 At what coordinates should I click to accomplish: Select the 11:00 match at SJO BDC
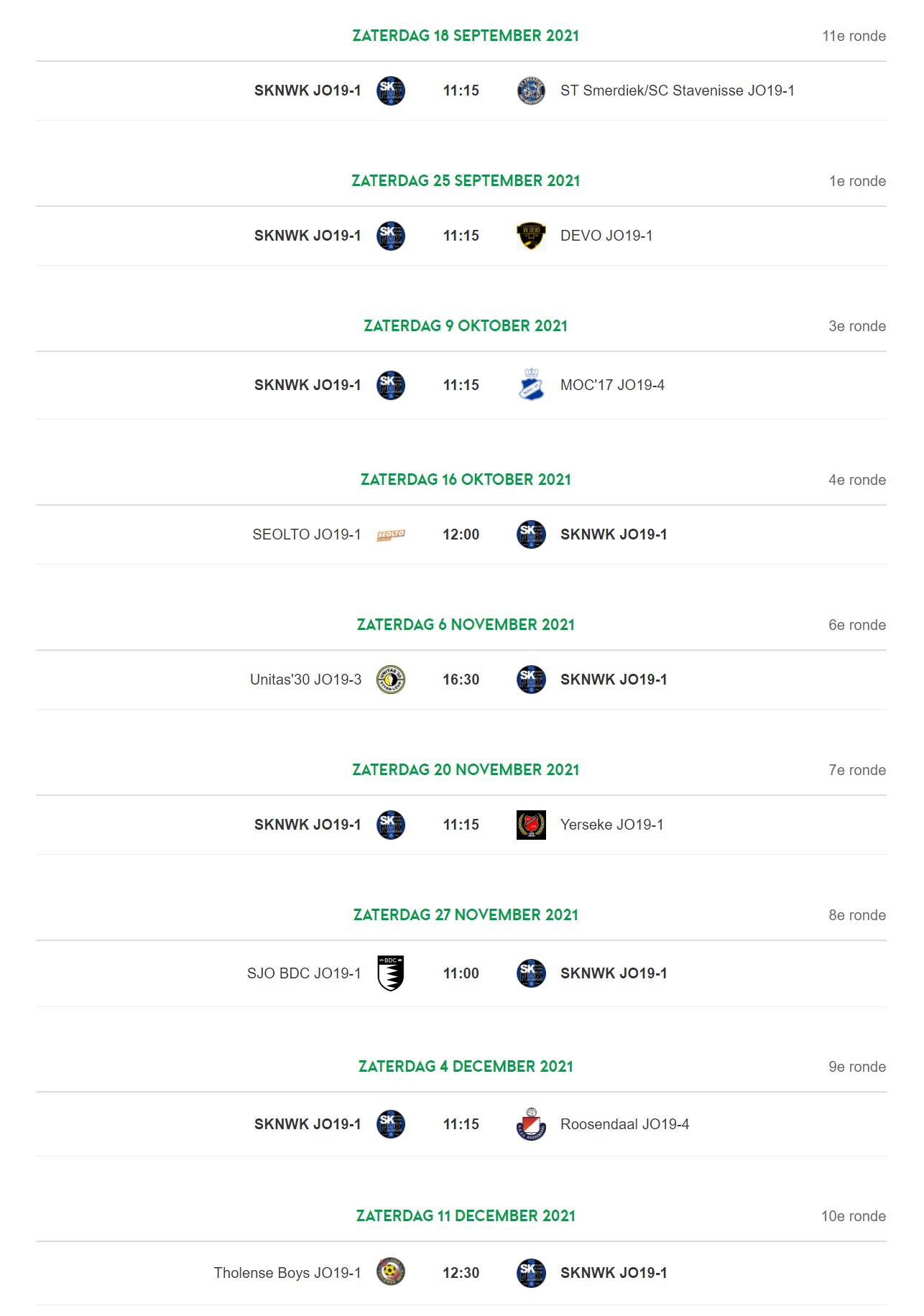tap(461, 973)
